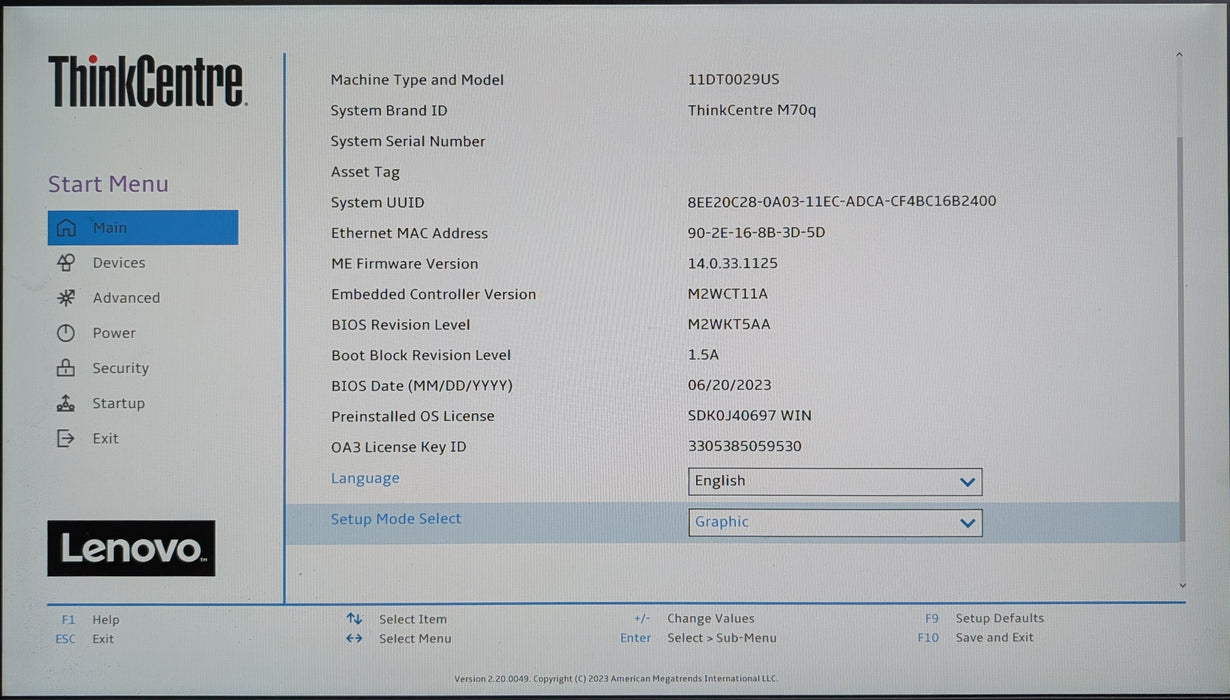Open the Setup Mode Select dropdown showing Graphic
The image size is (1230, 700).
[x=835, y=522]
